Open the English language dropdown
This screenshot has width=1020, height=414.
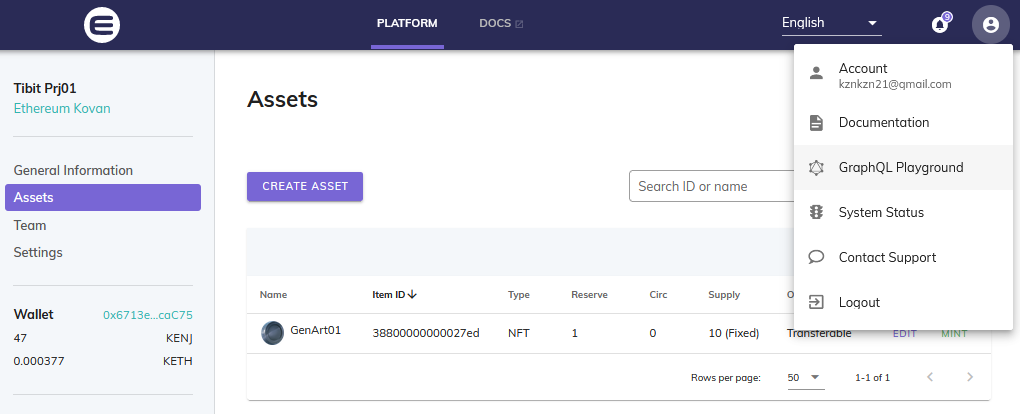830,23
